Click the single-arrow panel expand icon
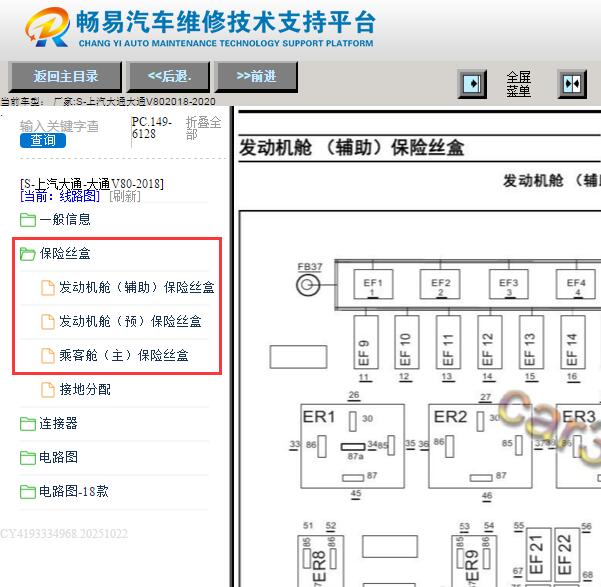The width and height of the screenshot is (601, 587). [473, 84]
